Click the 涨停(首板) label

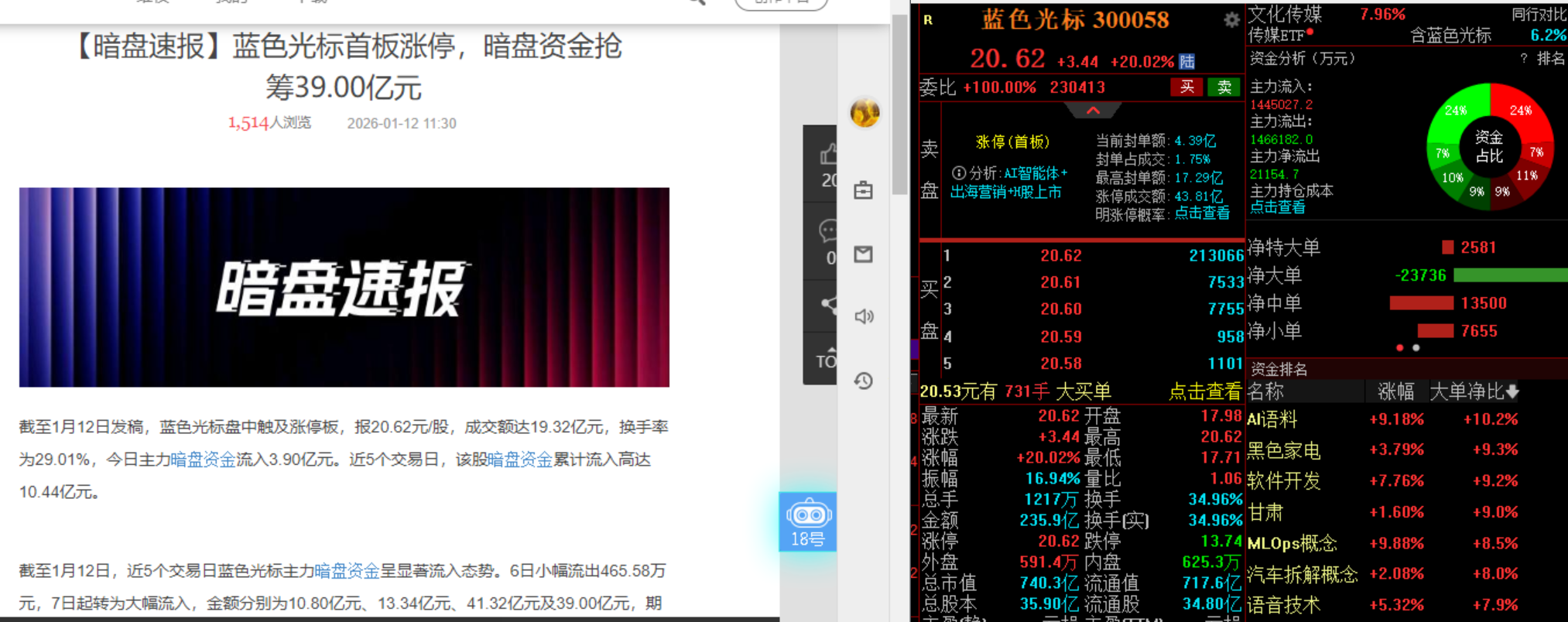(x=1012, y=142)
